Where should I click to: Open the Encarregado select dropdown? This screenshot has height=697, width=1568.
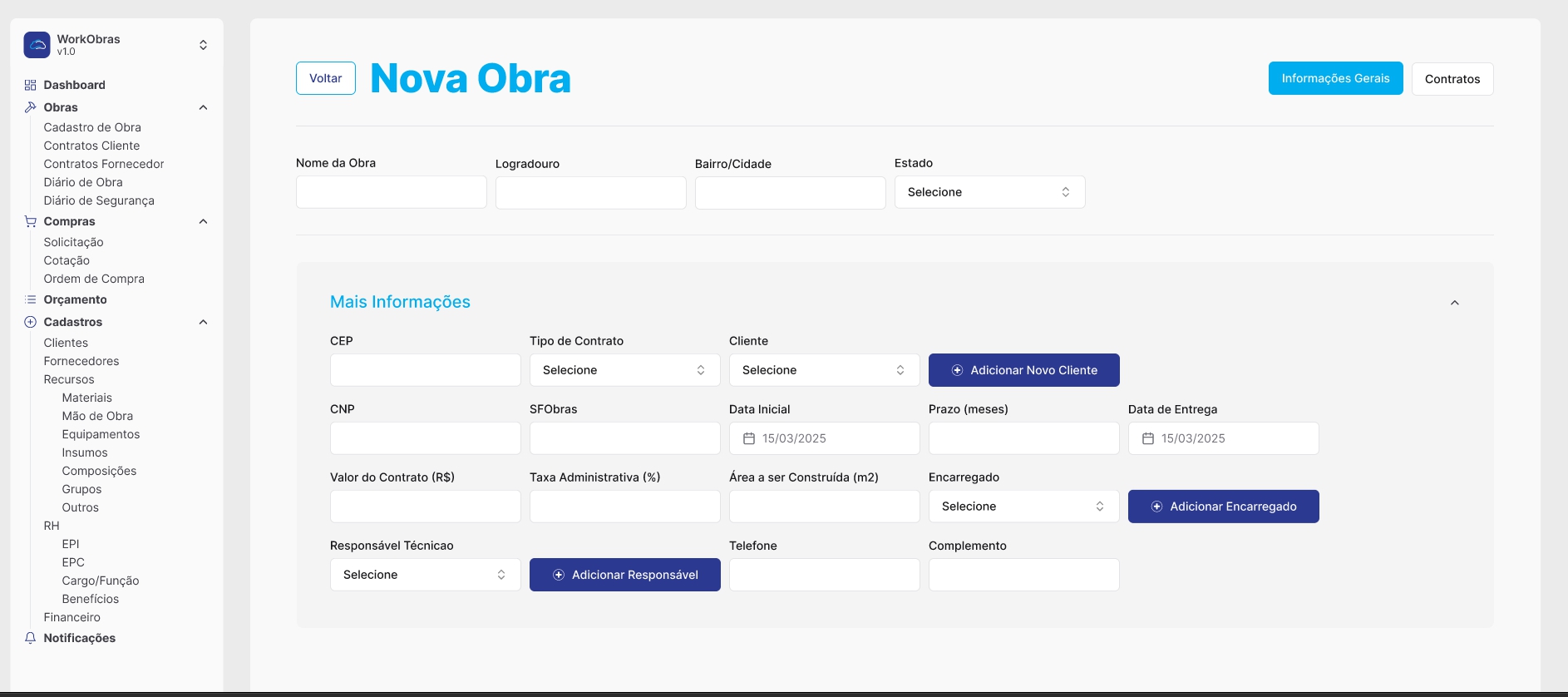click(1023, 507)
